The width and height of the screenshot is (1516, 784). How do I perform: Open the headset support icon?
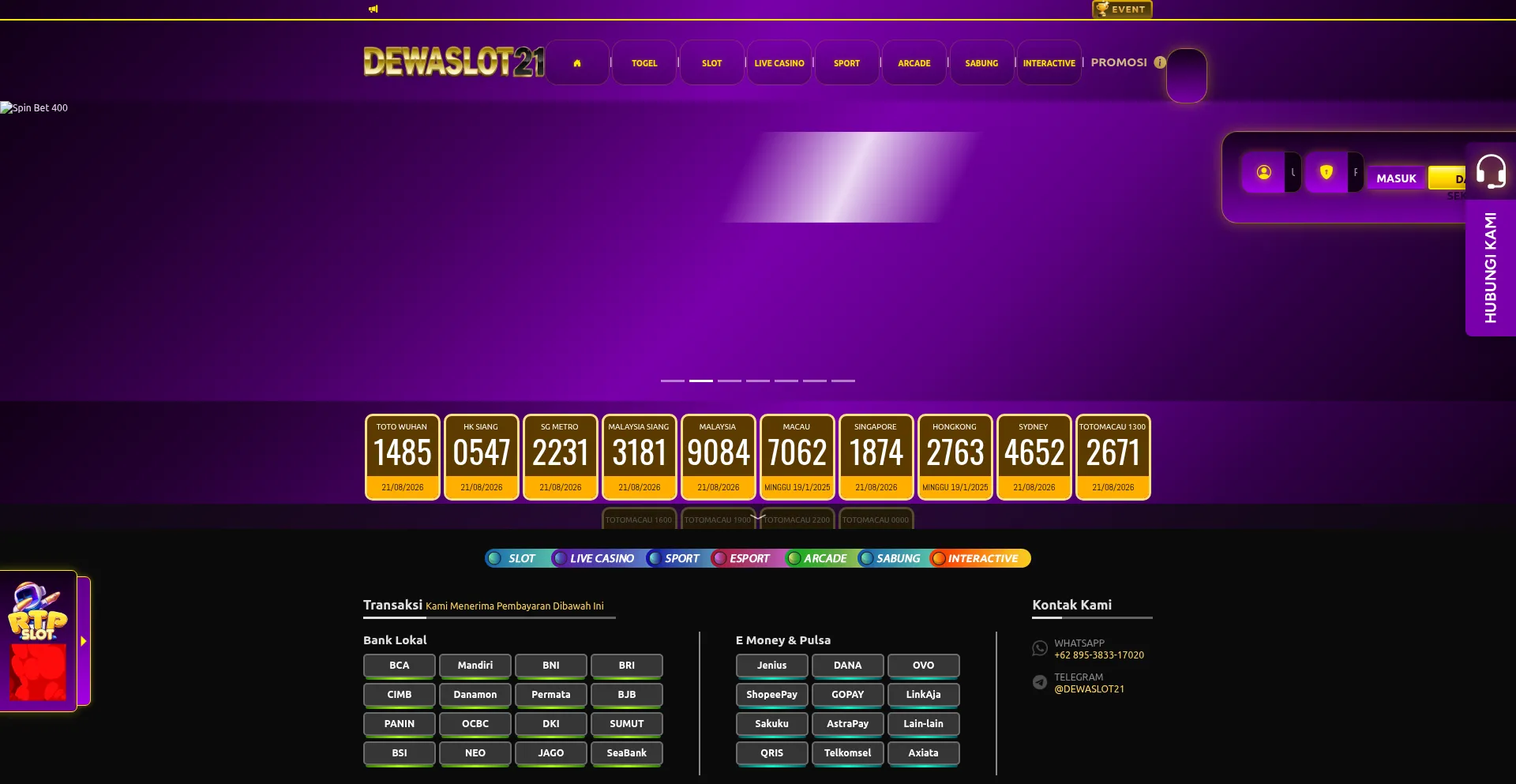tap(1491, 171)
